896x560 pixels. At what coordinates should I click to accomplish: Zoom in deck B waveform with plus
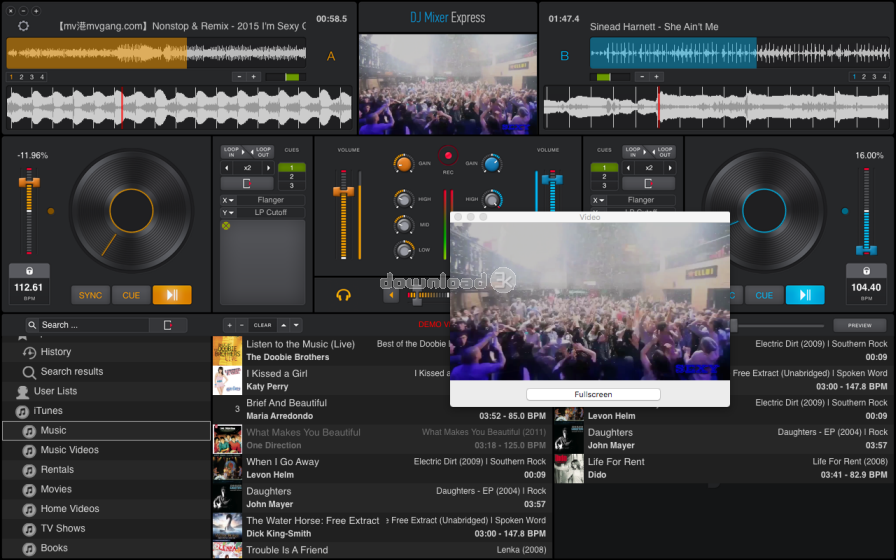[657, 77]
